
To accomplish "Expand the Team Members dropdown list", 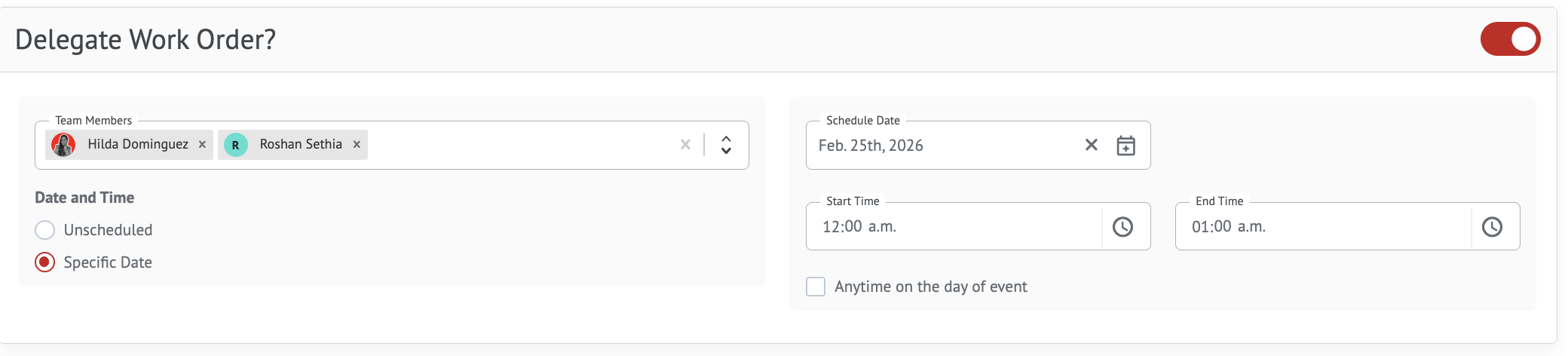I will pos(726,145).
